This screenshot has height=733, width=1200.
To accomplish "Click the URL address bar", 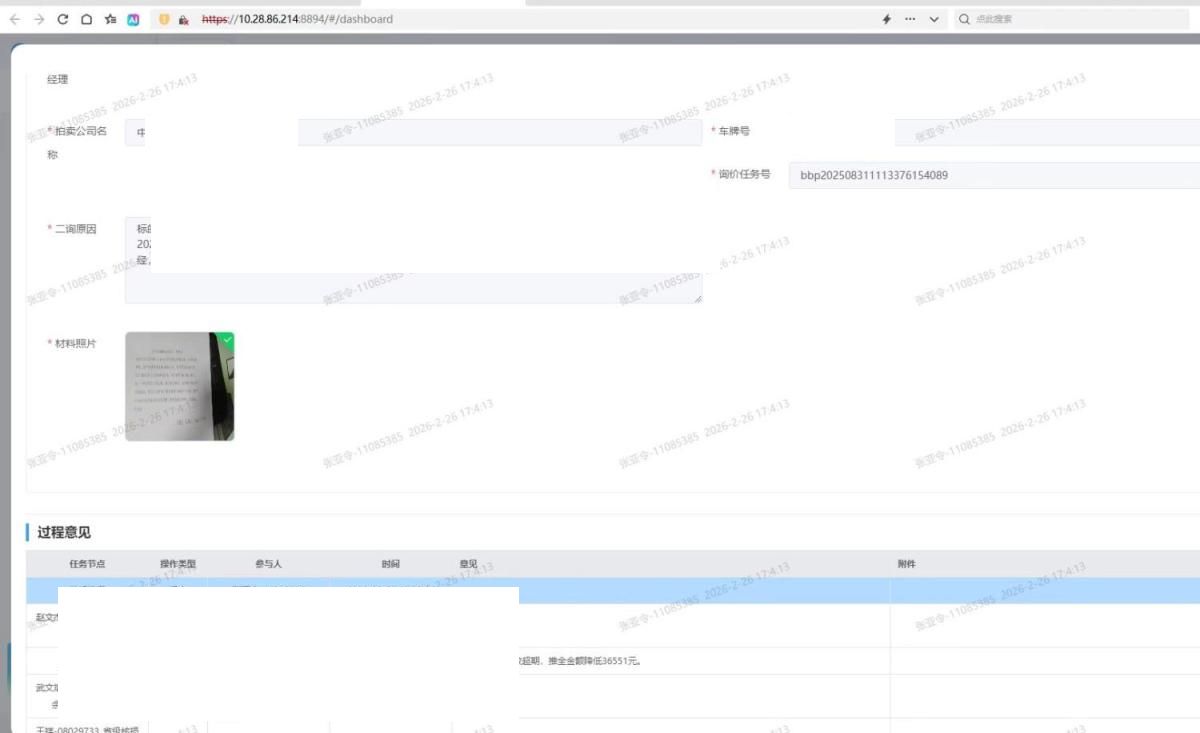I will point(500,19).
